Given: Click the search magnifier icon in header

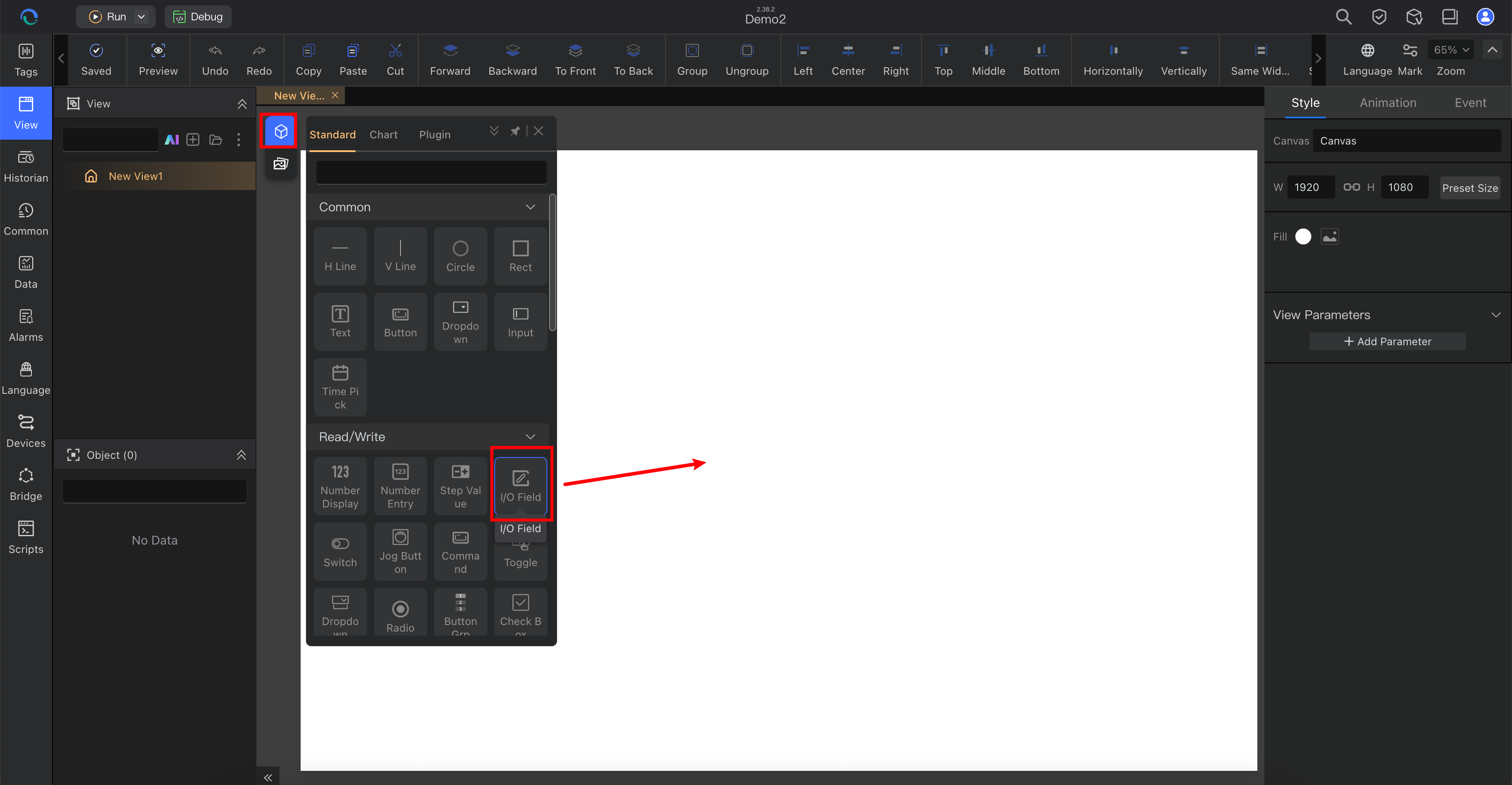Looking at the screenshot, I should pyautogui.click(x=1344, y=16).
